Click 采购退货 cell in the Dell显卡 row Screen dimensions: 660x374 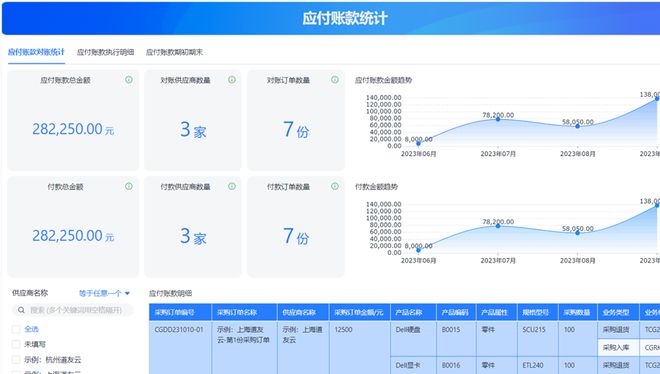tap(618, 365)
